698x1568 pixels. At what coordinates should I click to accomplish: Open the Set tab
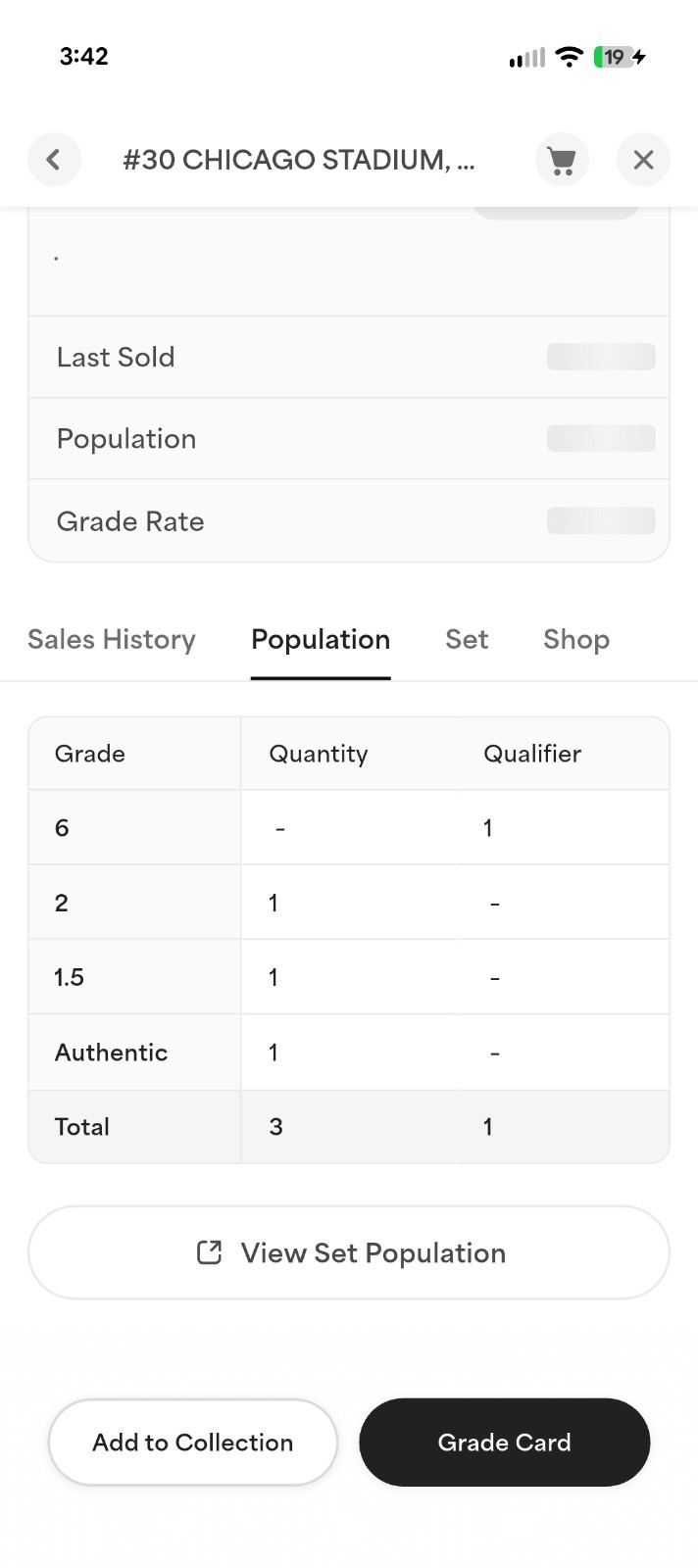467,640
